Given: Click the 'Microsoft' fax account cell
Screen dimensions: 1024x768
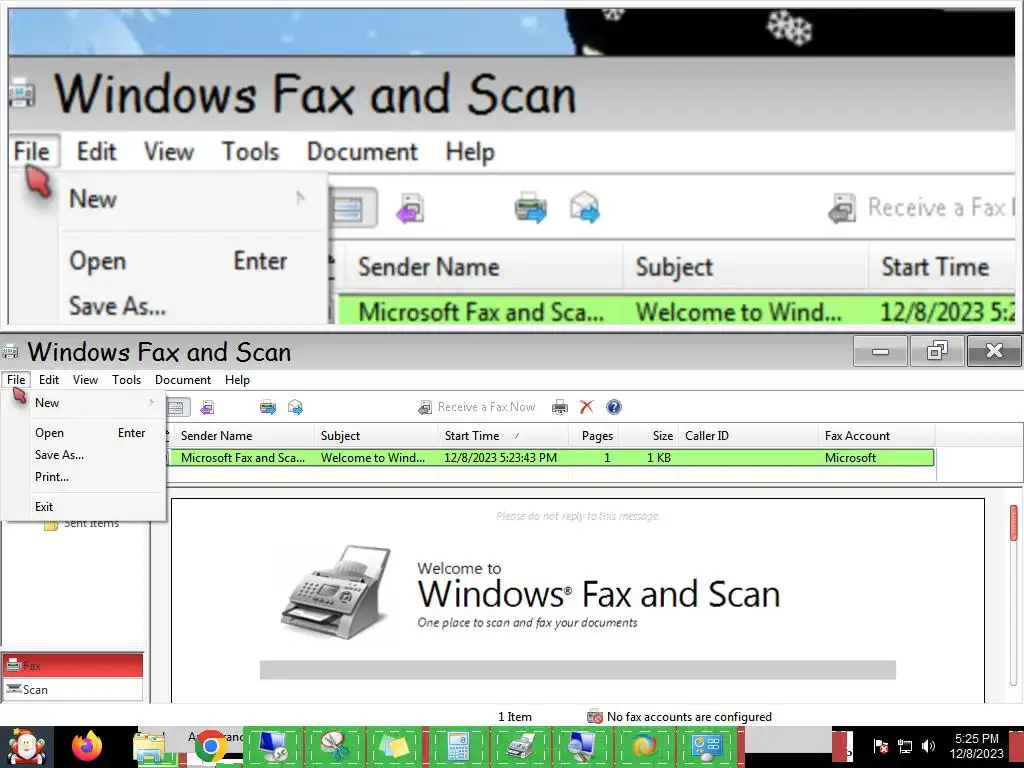Looking at the screenshot, I should pos(850,458).
